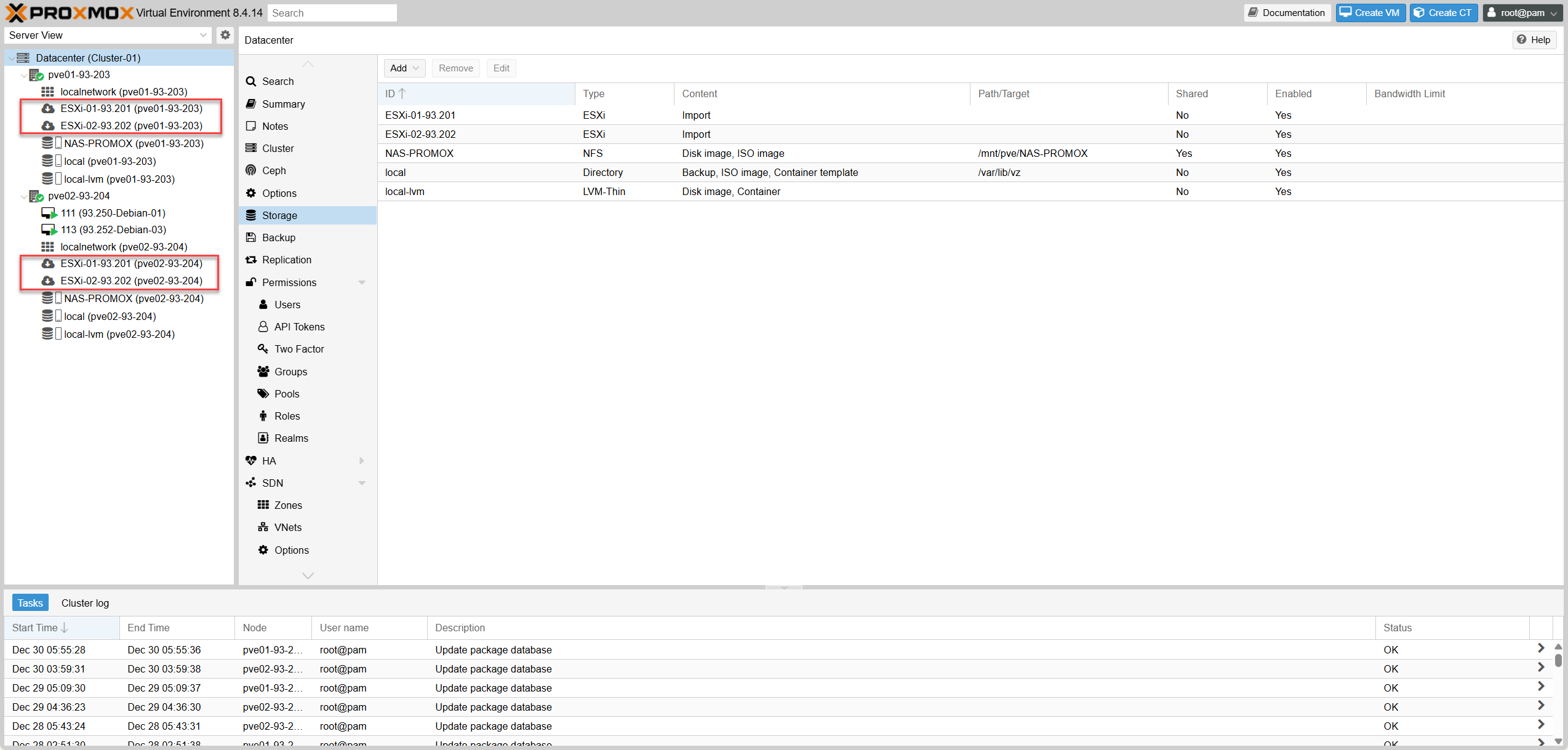
Task: Click the Proxmox logo icon
Action: [x=17, y=13]
